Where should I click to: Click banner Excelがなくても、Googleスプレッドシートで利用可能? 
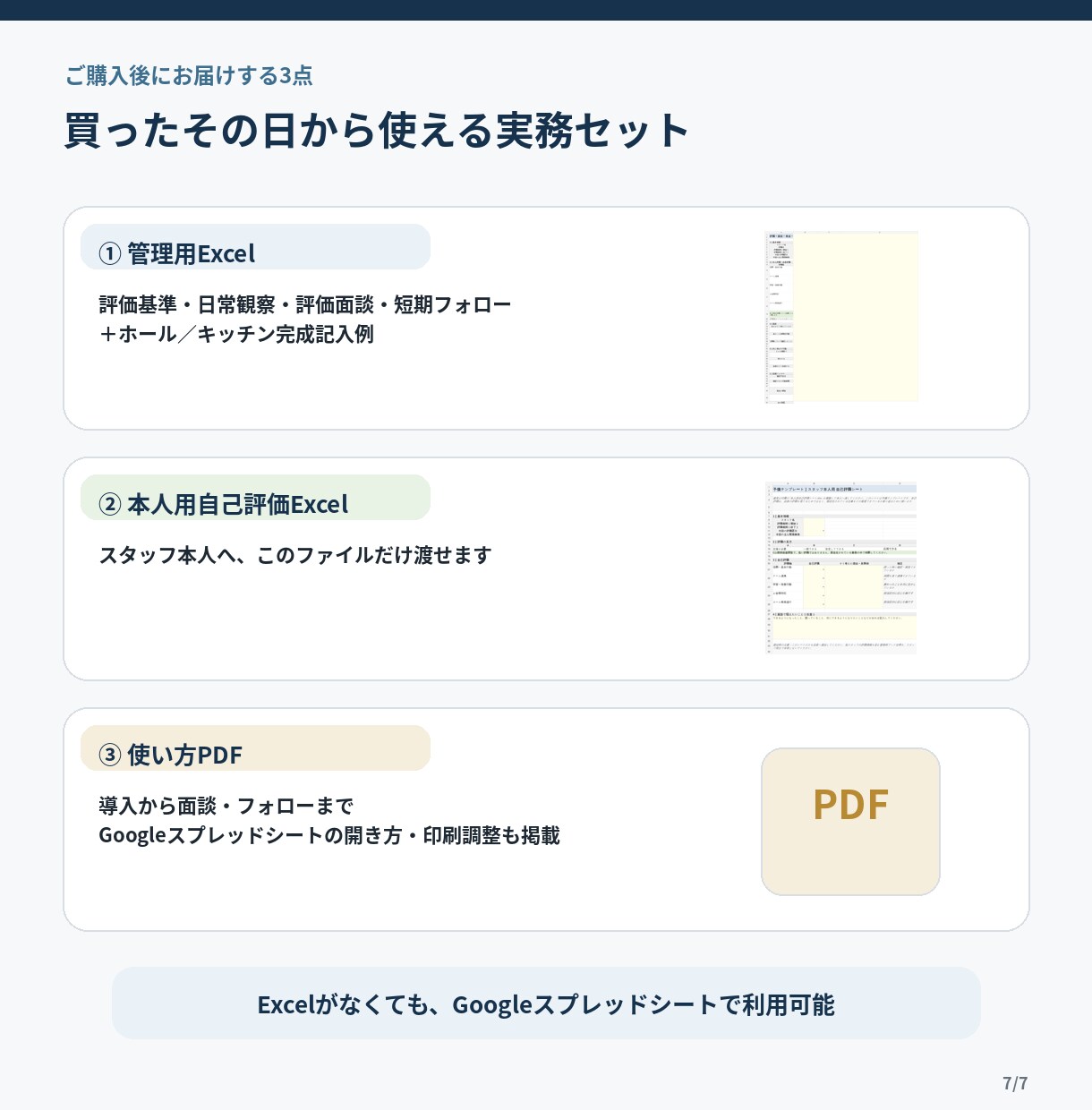coord(546,1003)
